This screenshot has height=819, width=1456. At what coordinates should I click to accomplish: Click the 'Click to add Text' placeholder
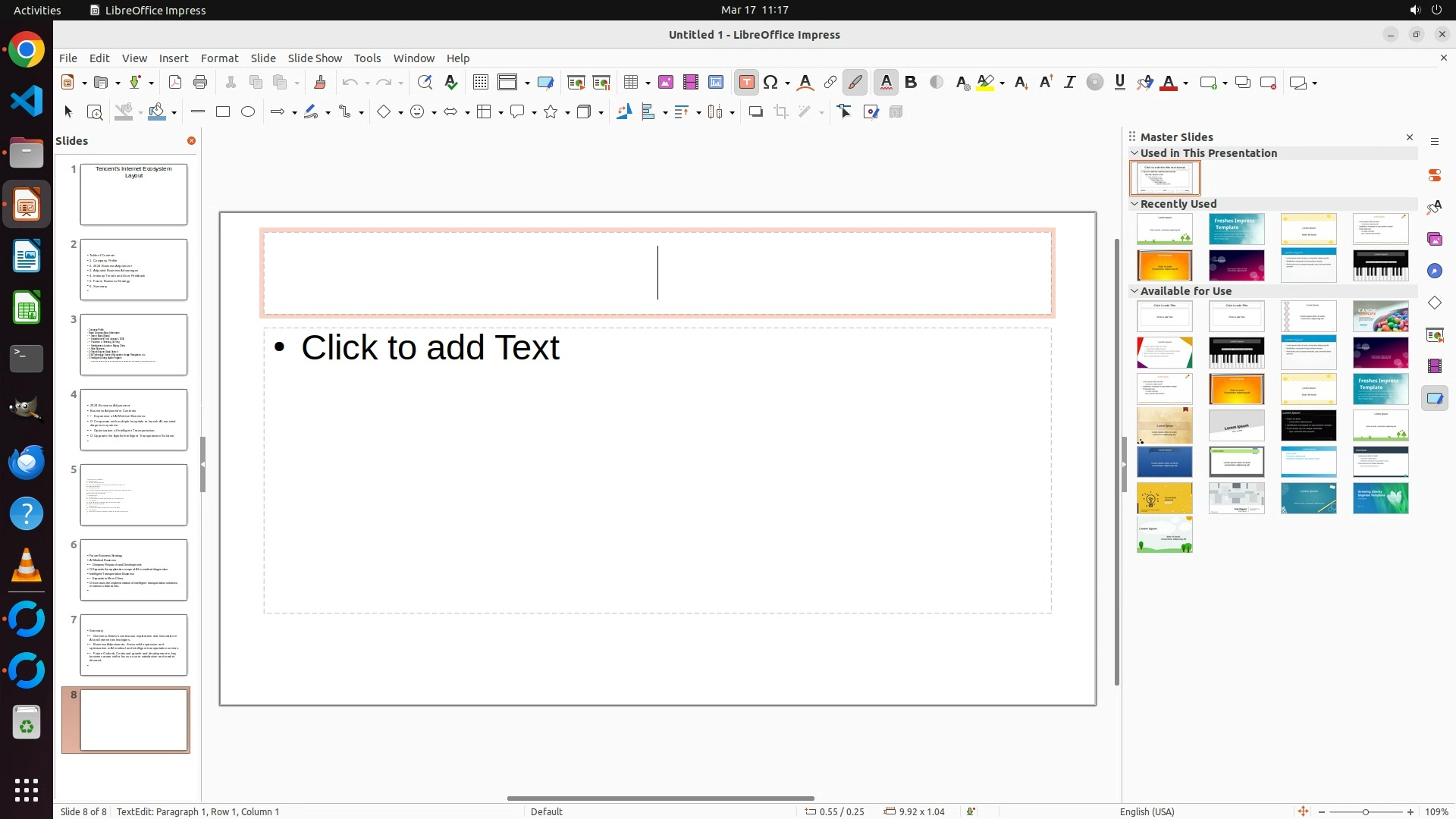(657, 470)
